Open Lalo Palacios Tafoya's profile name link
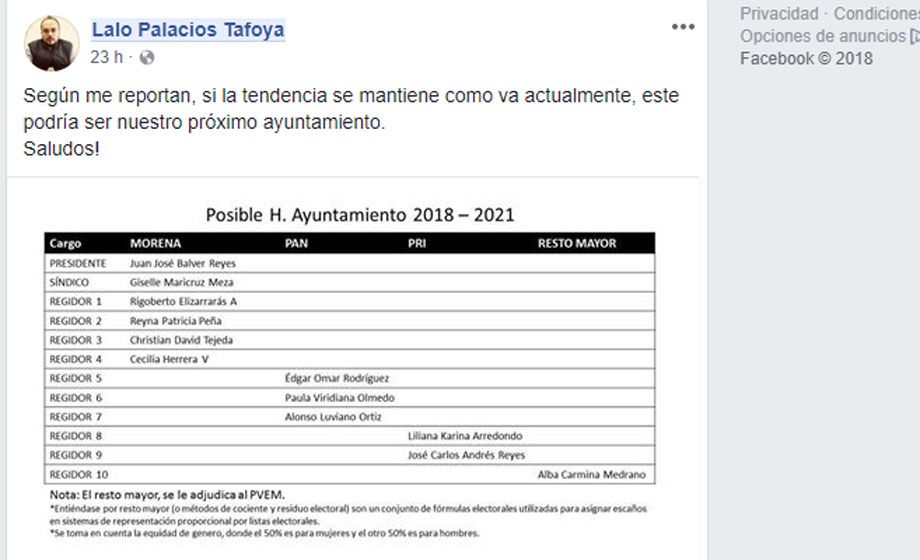The image size is (920, 560). [188, 30]
